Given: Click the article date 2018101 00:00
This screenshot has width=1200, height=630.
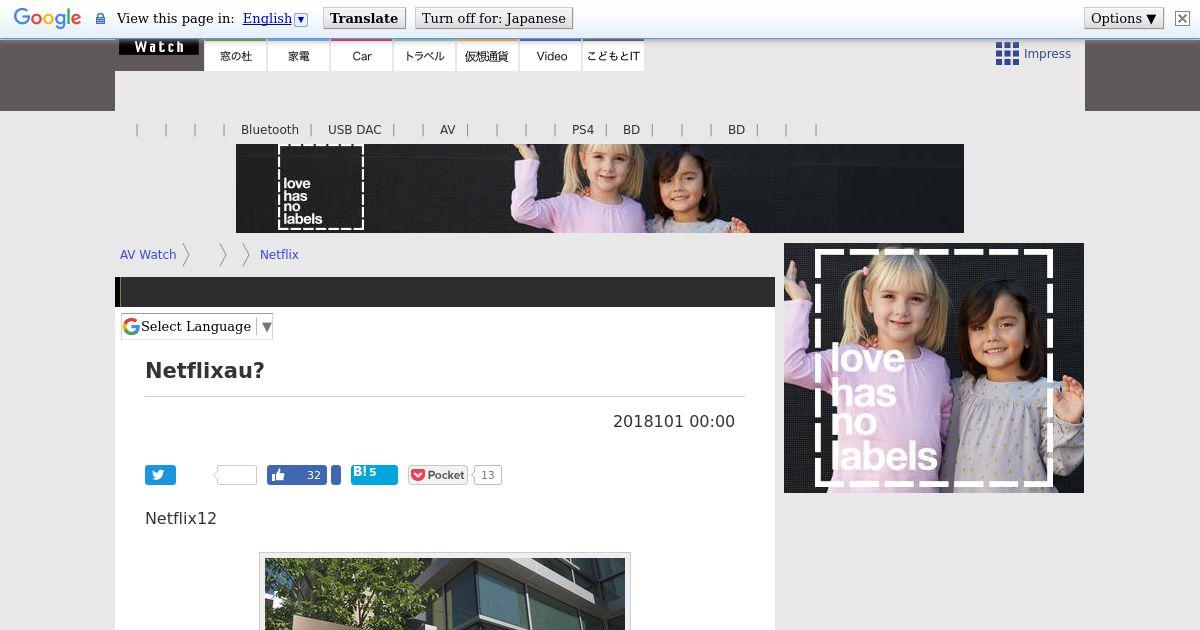Looking at the screenshot, I should (x=674, y=422).
